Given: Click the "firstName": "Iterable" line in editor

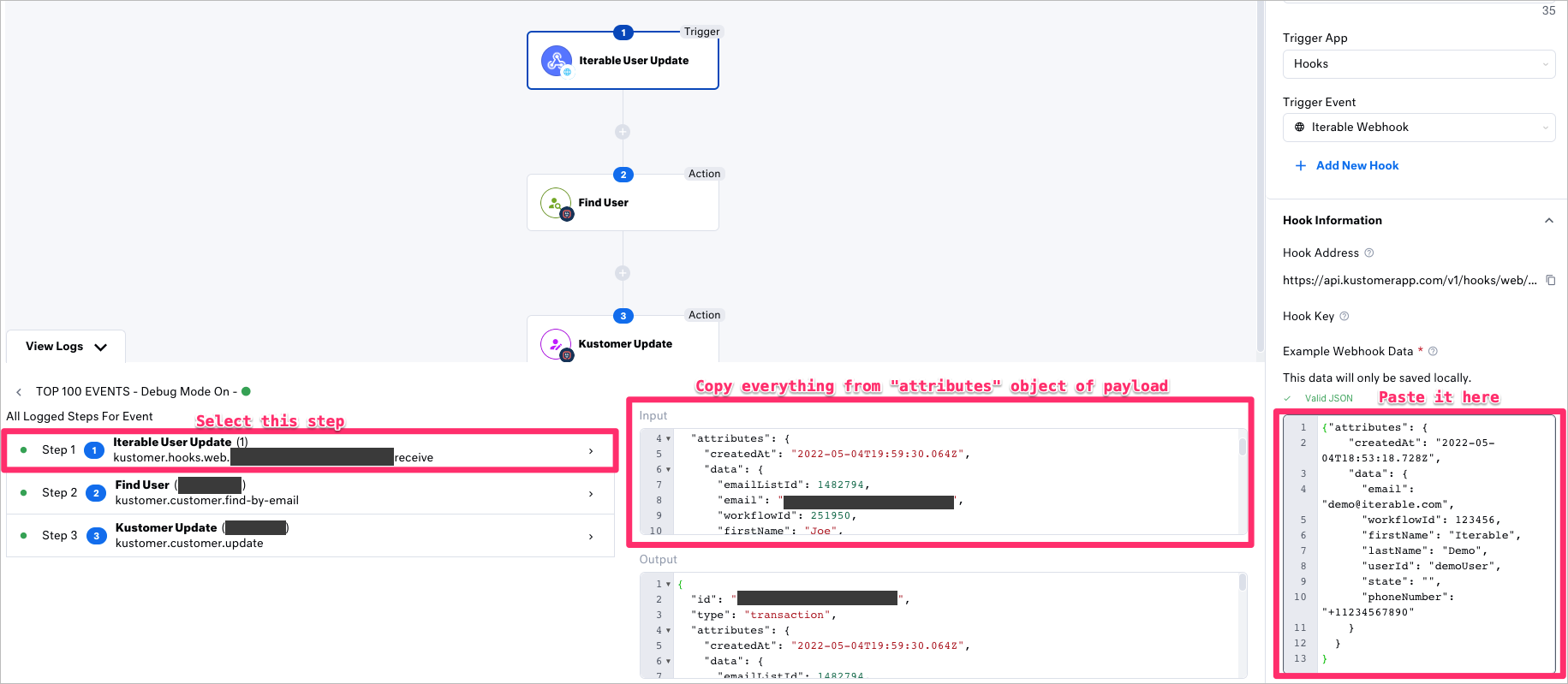Looking at the screenshot, I should [1441, 535].
